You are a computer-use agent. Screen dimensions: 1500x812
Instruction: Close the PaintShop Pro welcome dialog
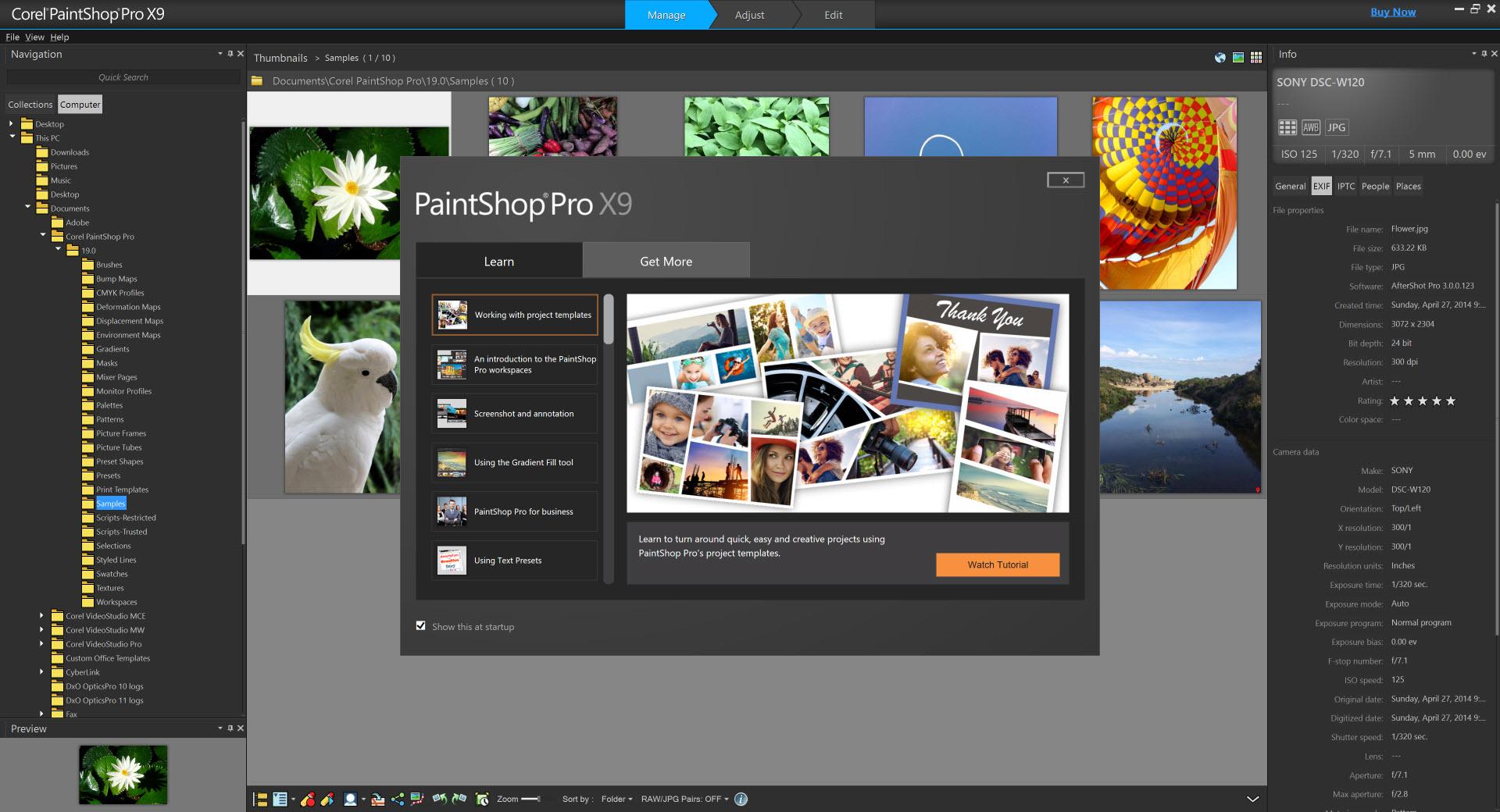click(1066, 180)
